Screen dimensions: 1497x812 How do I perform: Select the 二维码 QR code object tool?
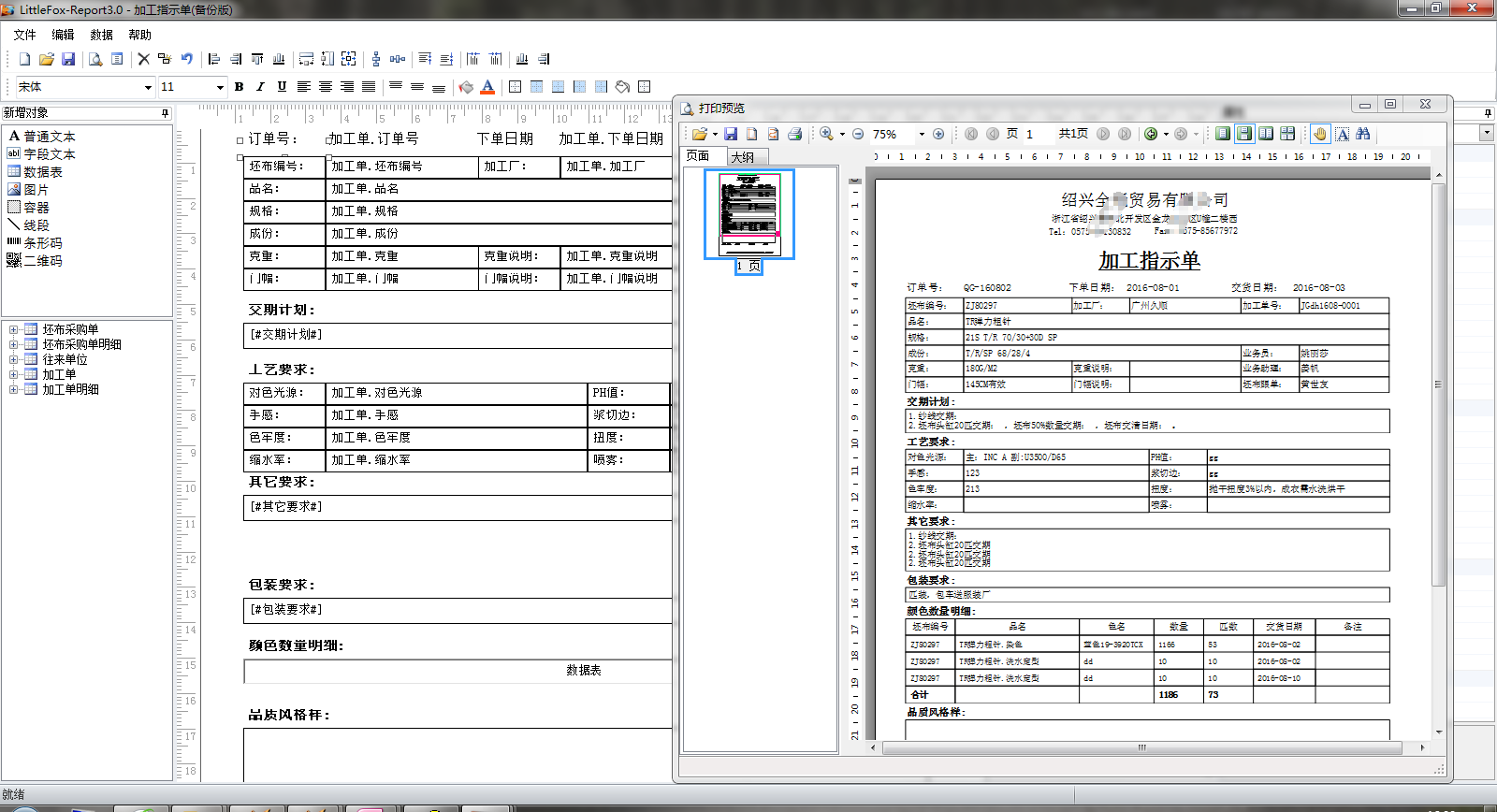click(x=36, y=261)
